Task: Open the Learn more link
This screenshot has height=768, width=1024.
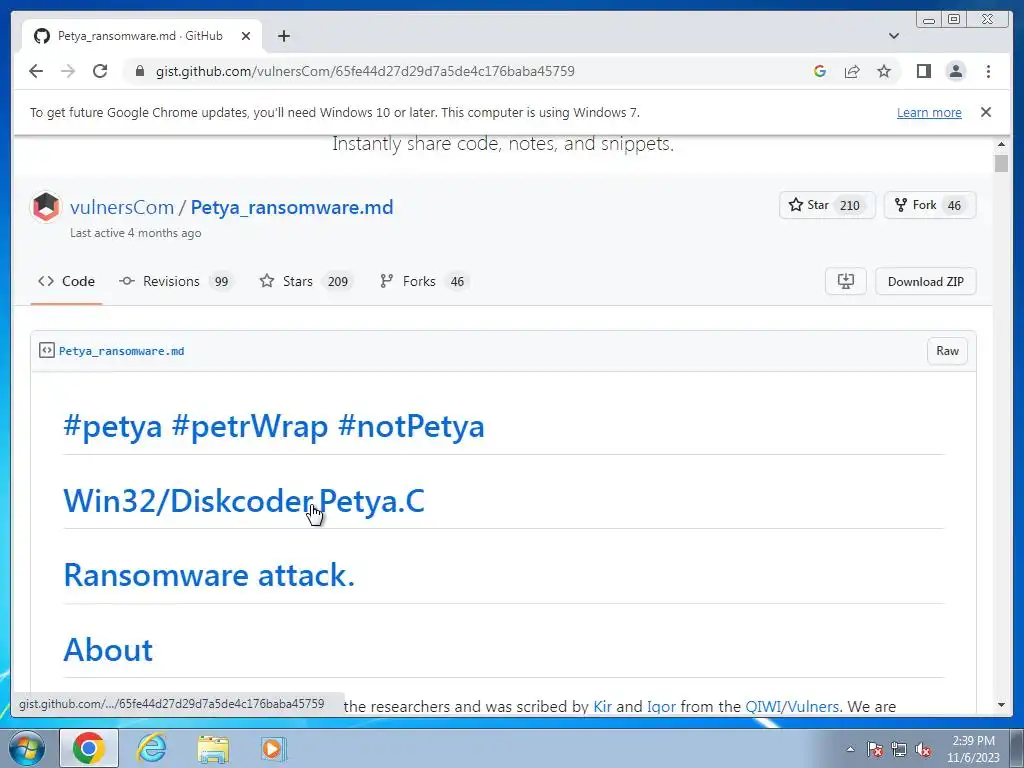Action: click(929, 112)
